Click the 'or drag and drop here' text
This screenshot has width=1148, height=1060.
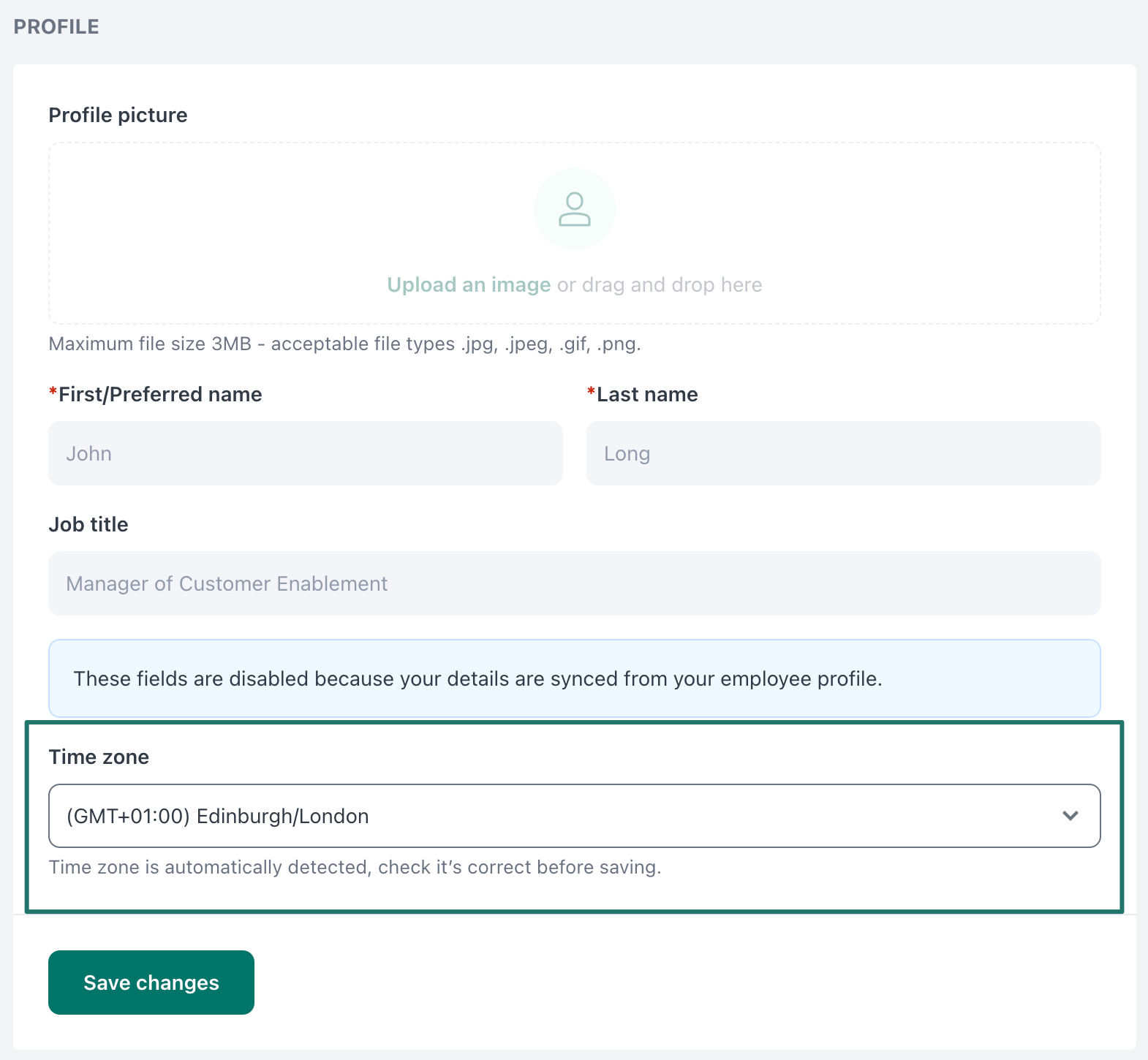click(660, 284)
